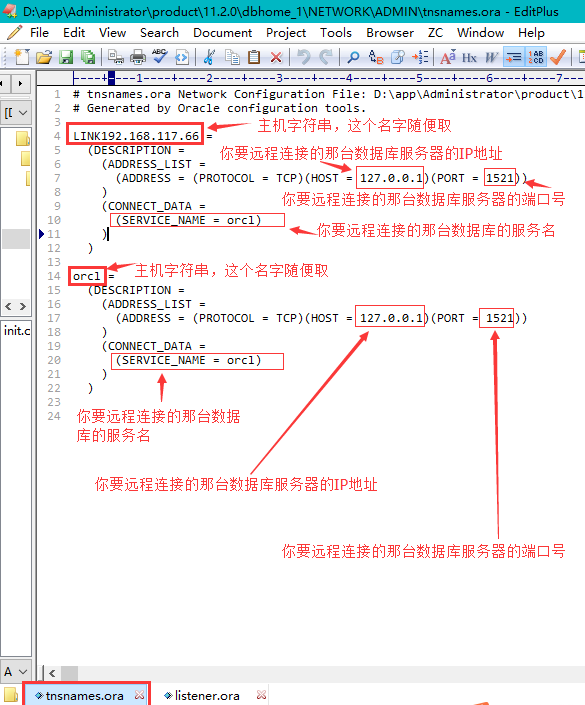Open the Edit menu
Viewport: 585px width, 705px height.
(x=74, y=33)
